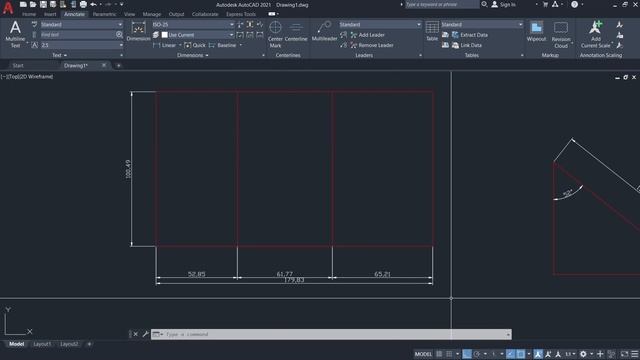Click the Remove Leader button
Screen dimensions: 640x360
[372, 45]
